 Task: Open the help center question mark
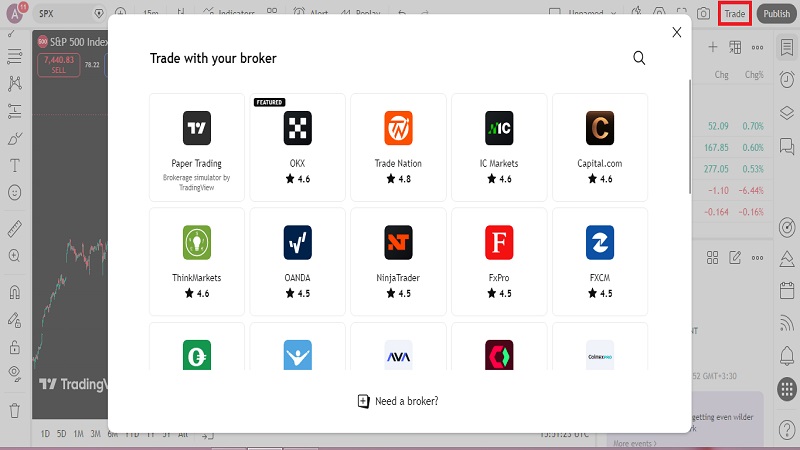pos(787,430)
